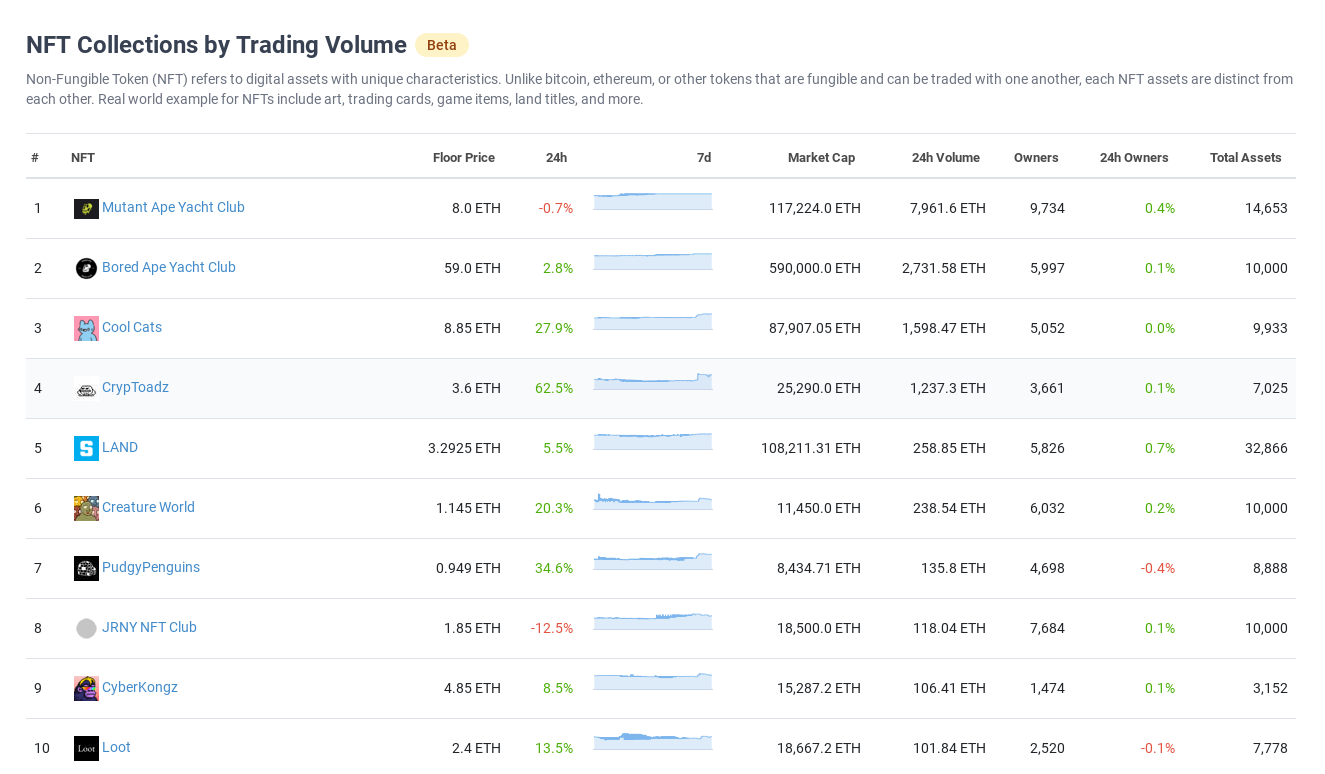Click the 1,474 owners value
Screen dimensions: 1325x774
pos(1047,688)
